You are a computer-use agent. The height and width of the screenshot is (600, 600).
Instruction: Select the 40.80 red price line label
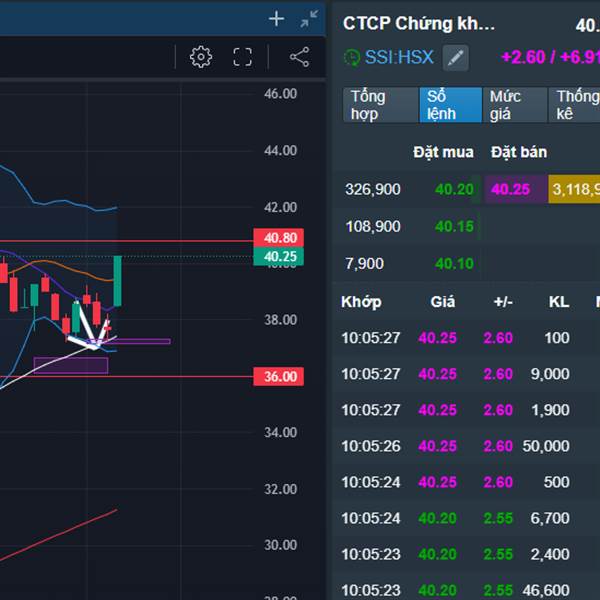click(279, 239)
